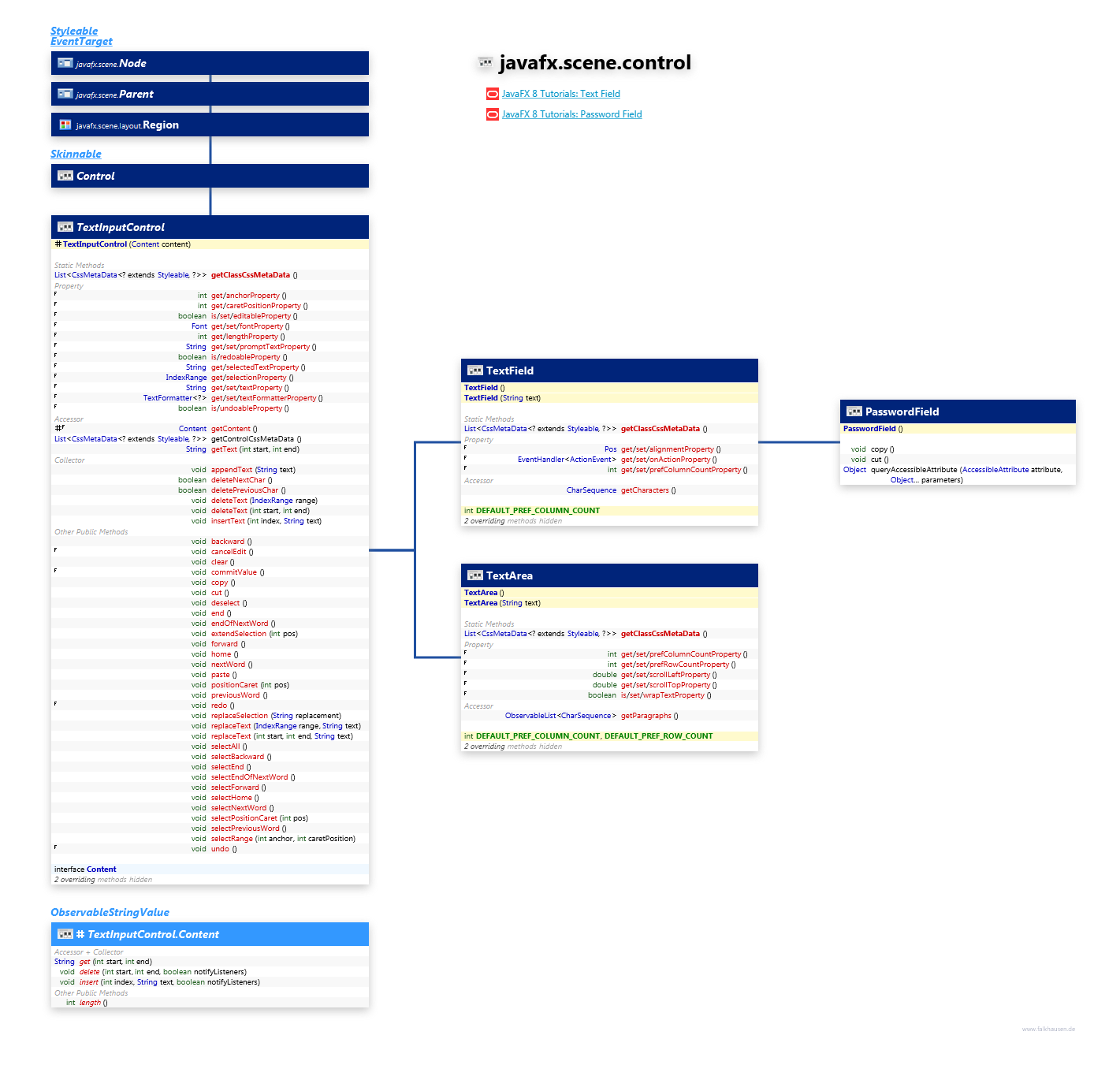Go to the Skinnable interface link
This screenshot has width=1120, height=1065.
(76, 154)
